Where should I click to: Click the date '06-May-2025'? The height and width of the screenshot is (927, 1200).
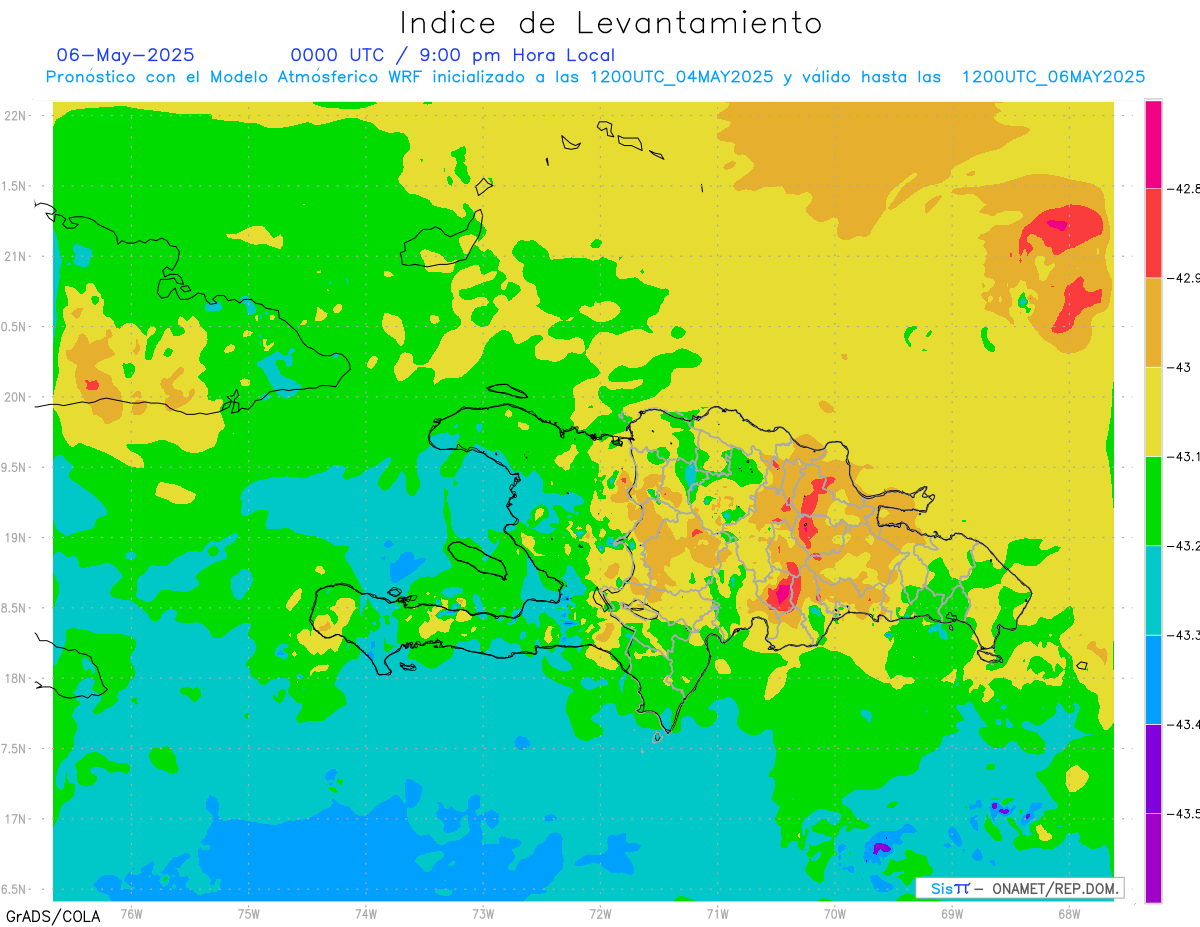[x=125, y=55]
